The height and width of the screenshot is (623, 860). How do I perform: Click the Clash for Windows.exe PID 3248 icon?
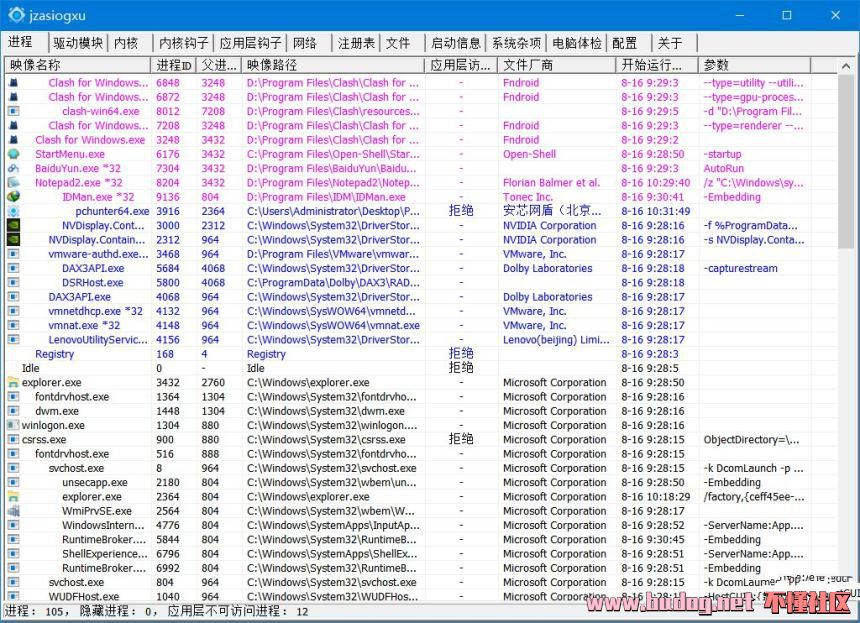click(x=13, y=140)
